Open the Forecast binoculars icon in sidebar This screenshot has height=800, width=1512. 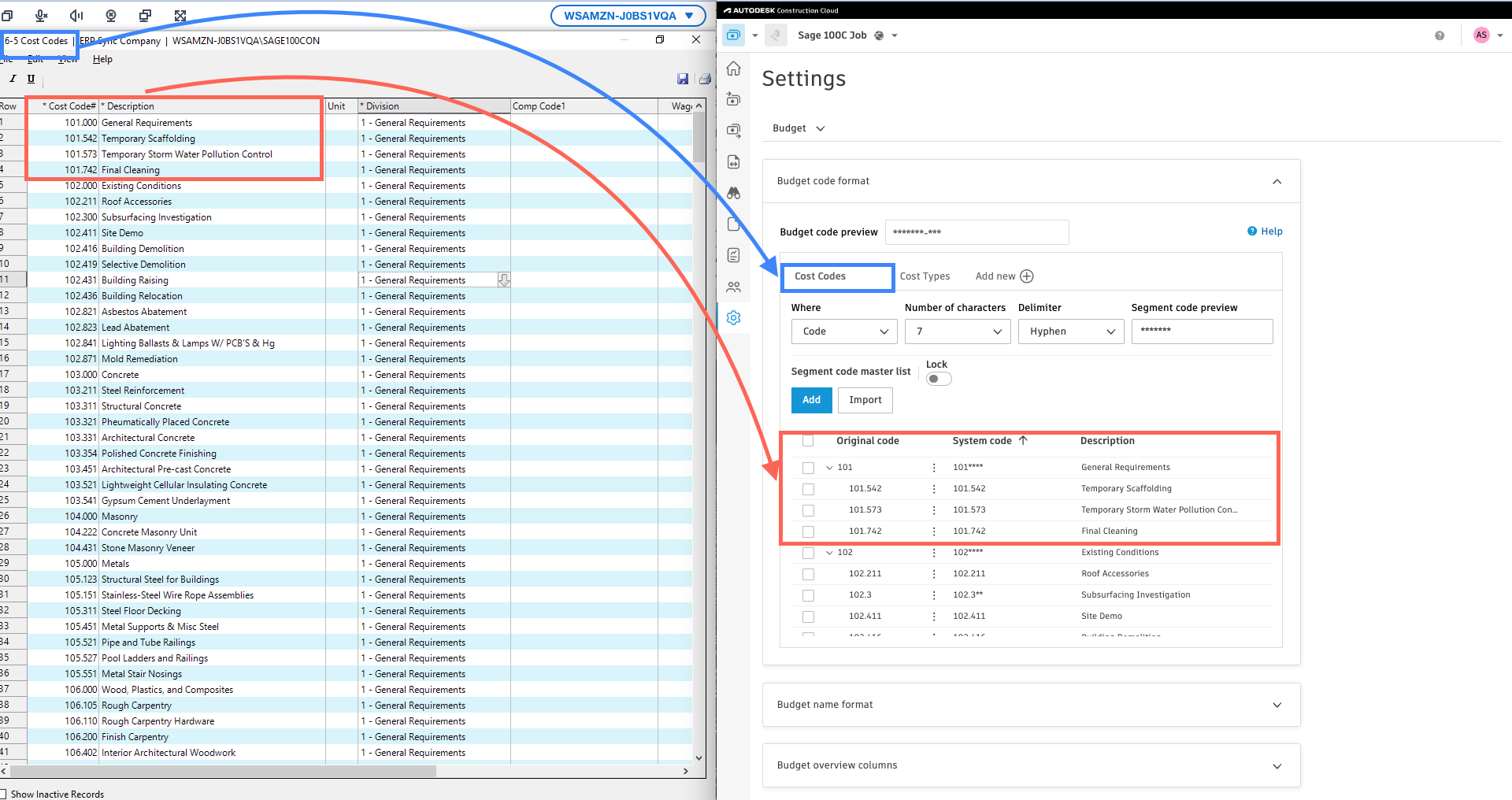click(x=733, y=193)
